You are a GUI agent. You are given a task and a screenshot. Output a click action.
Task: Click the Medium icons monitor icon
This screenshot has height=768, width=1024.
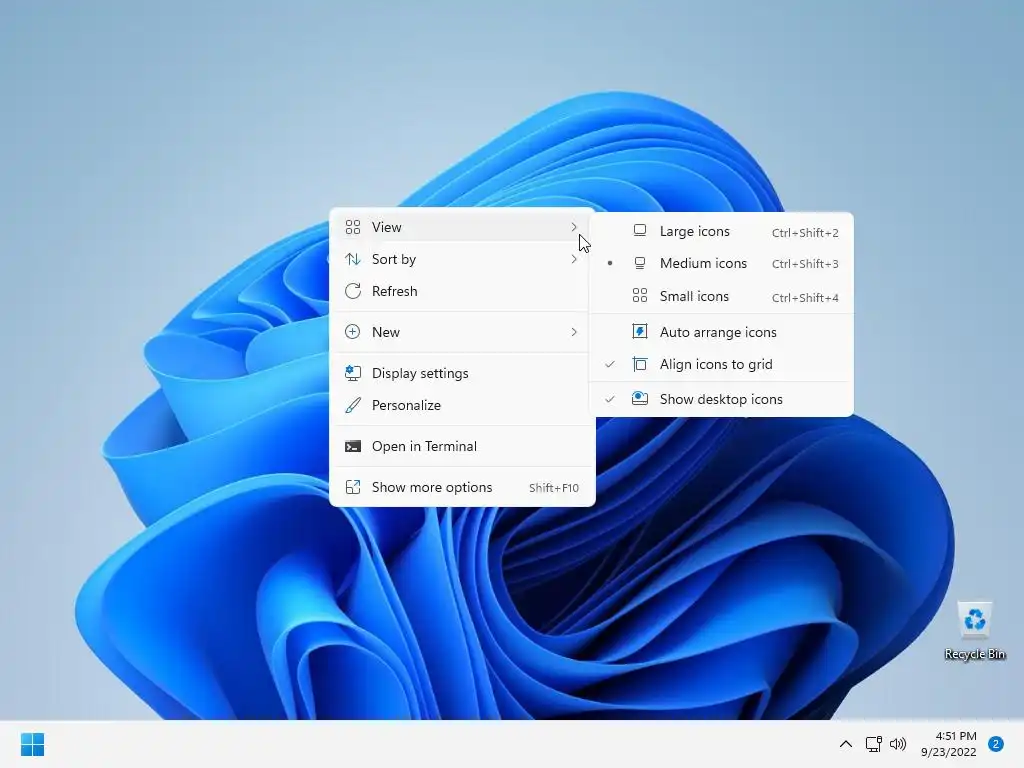640,263
